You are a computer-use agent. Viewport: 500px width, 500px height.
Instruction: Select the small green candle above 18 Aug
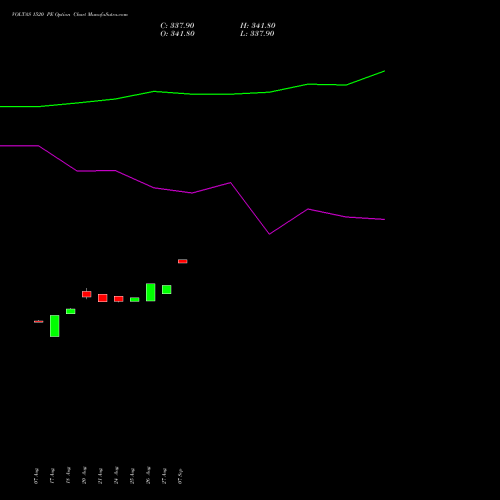point(71,311)
